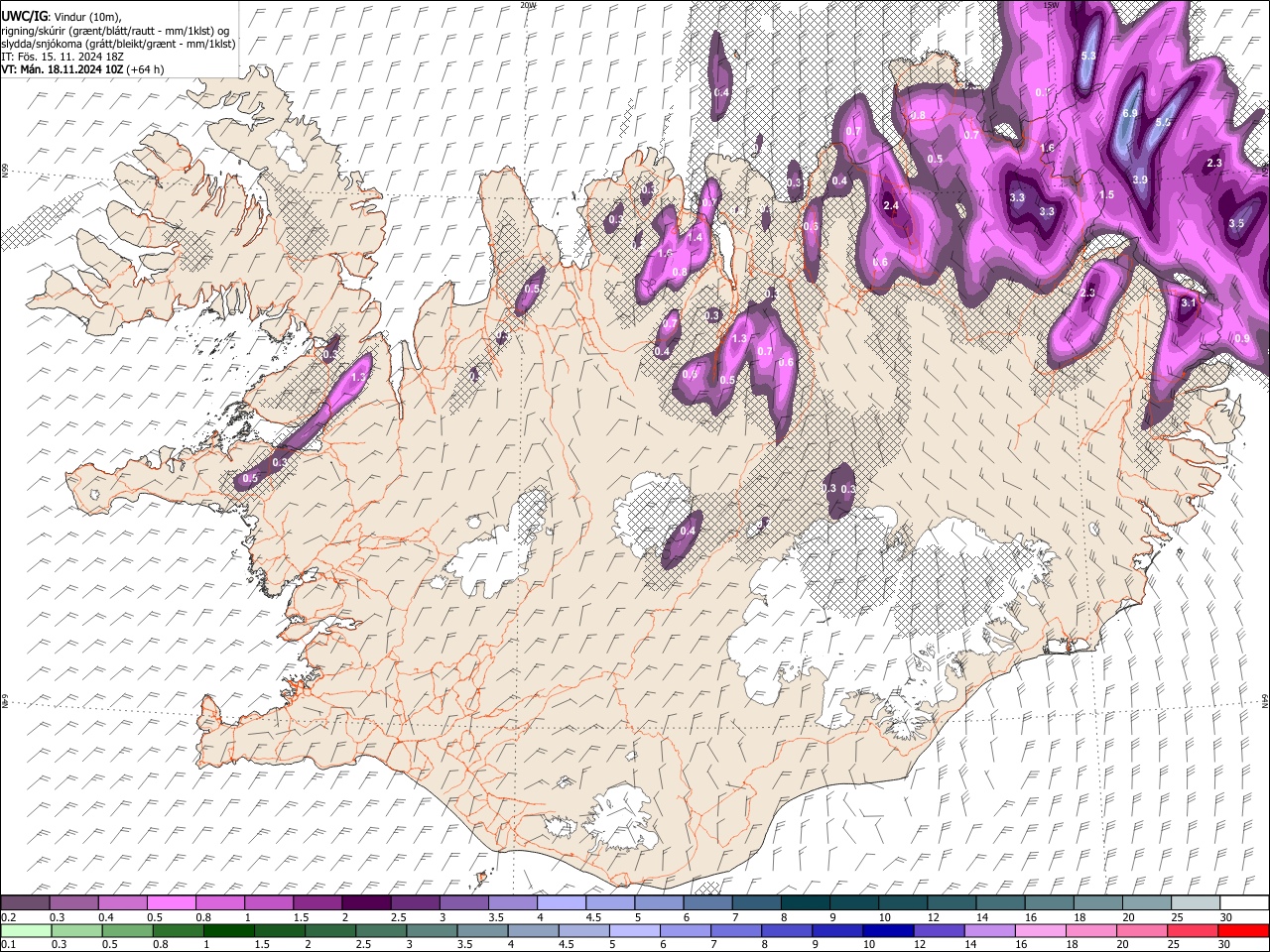Click the 1.5 value on the map

(x=1106, y=195)
